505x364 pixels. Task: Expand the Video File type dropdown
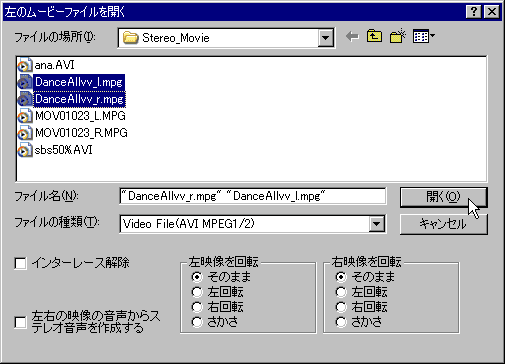377,224
